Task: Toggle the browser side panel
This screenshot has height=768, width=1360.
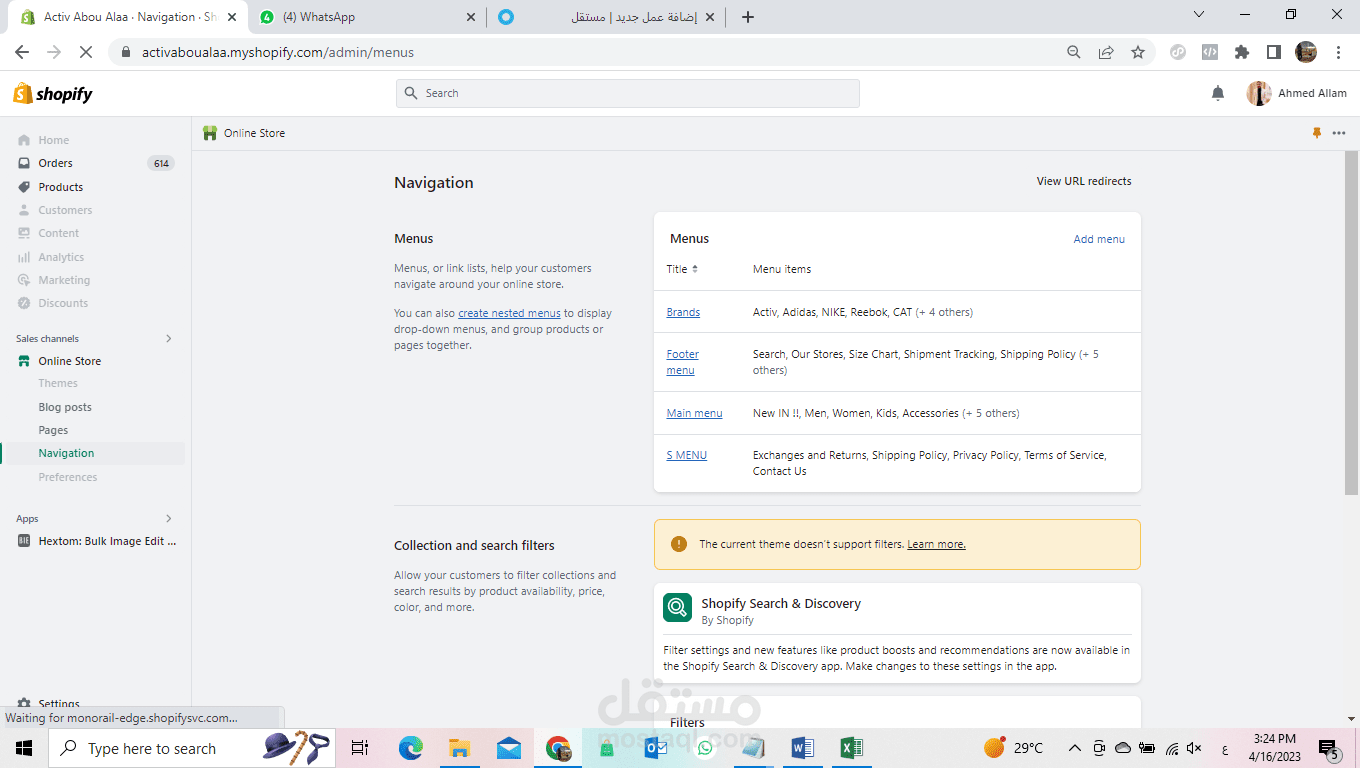Action: coord(1274,52)
